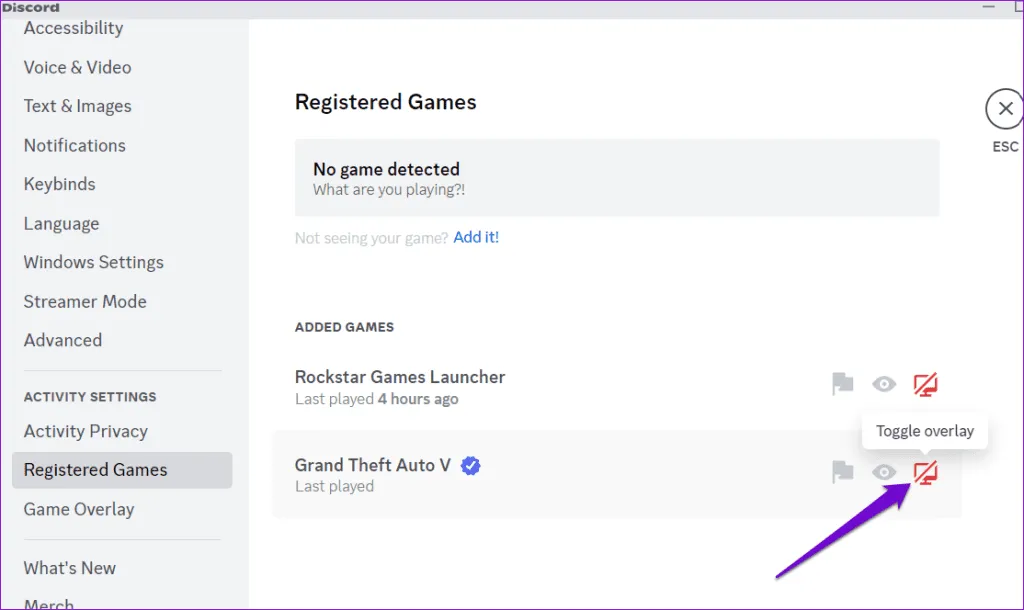Click the No game detected box

pyautogui.click(x=616, y=178)
